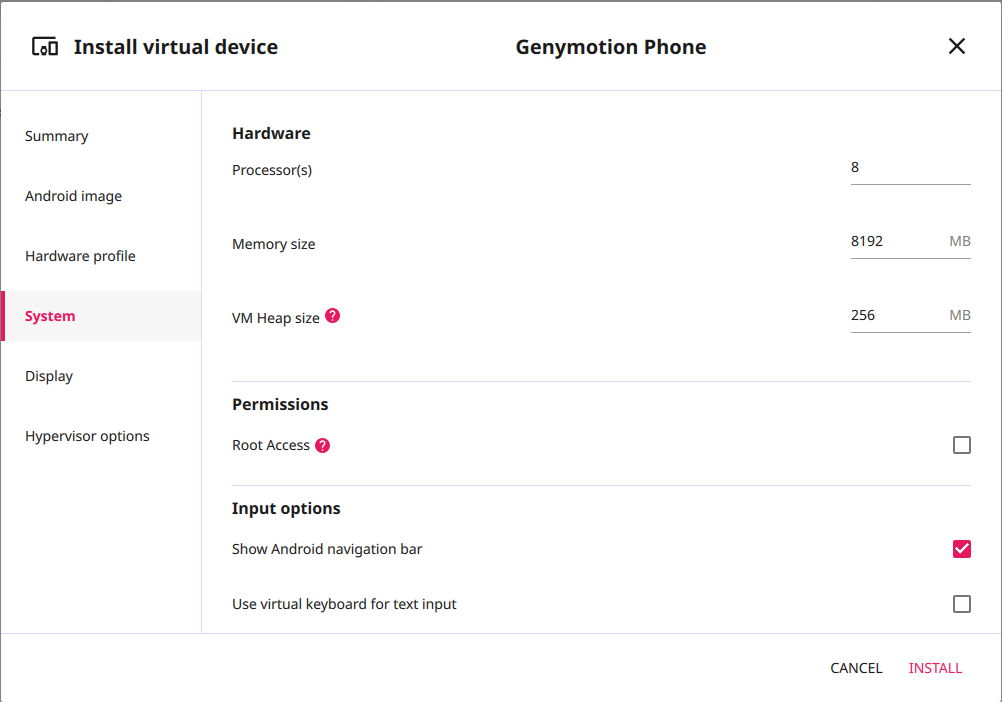Viewport: 1002px width, 702px height.
Task: Enable virtual keyboard for text input
Action: [x=962, y=603]
